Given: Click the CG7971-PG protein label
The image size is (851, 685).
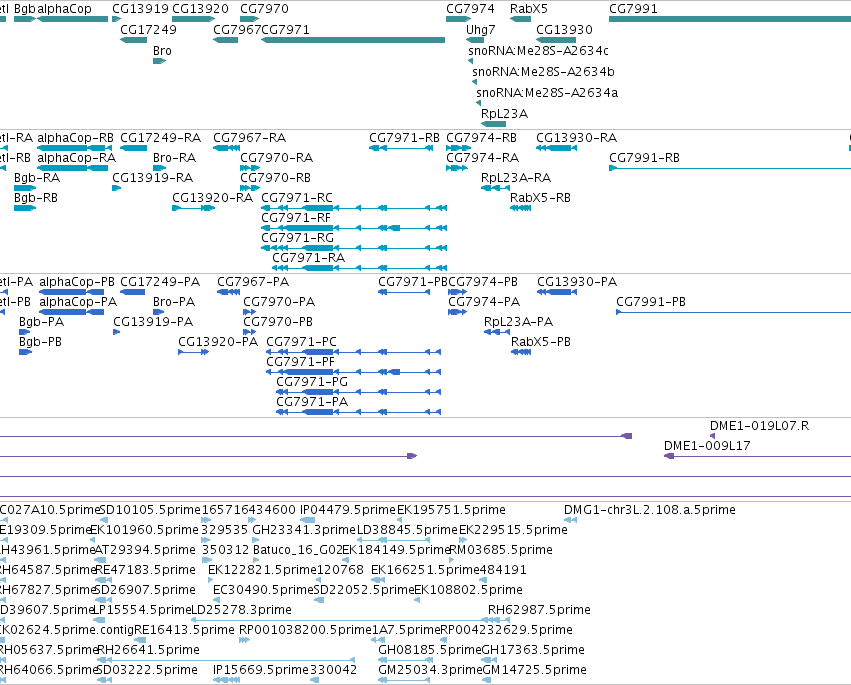Looking at the screenshot, I should pyautogui.click(x=312, y=383).
